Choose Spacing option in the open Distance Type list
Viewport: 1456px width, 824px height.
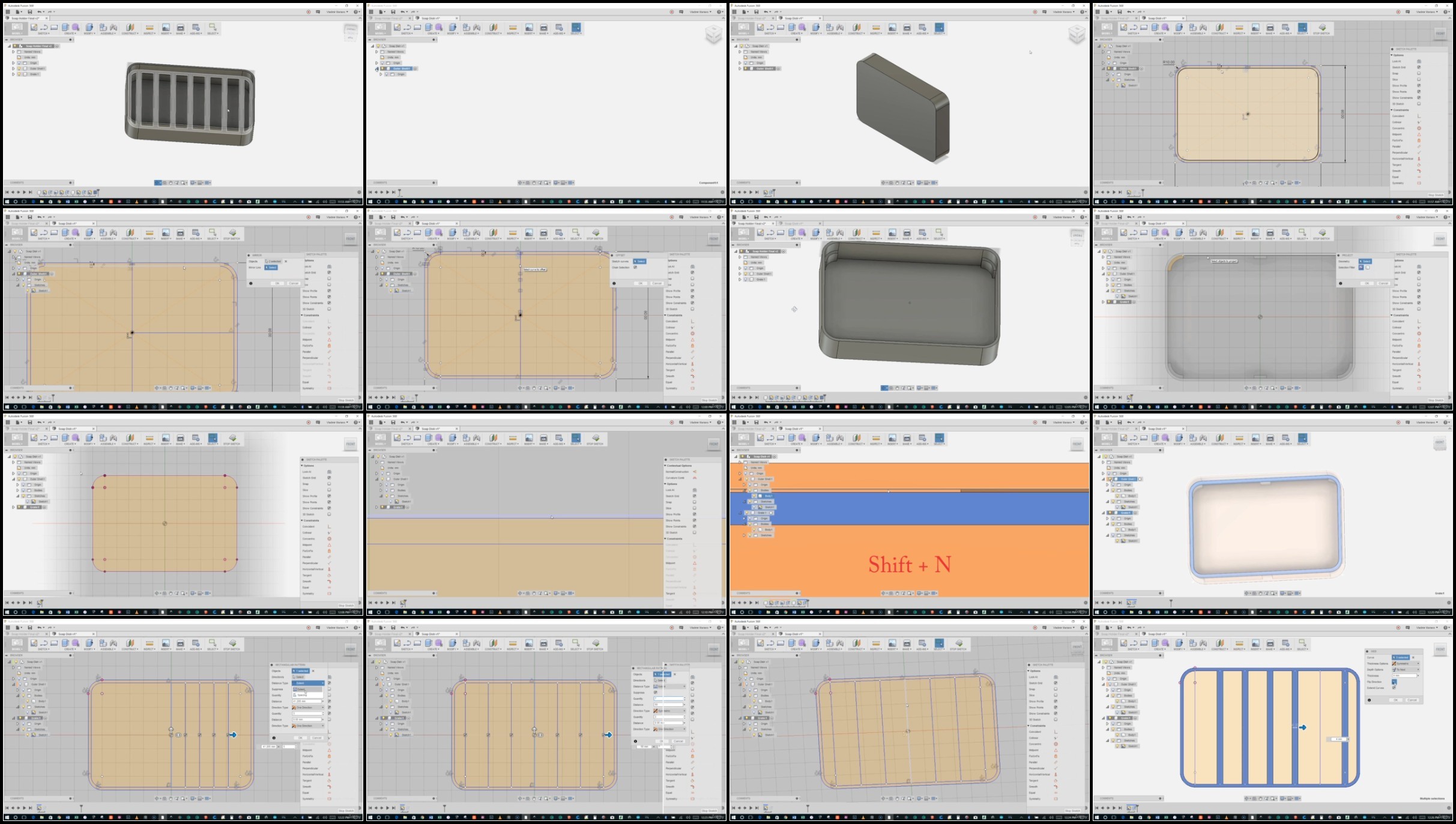[308, 695]
